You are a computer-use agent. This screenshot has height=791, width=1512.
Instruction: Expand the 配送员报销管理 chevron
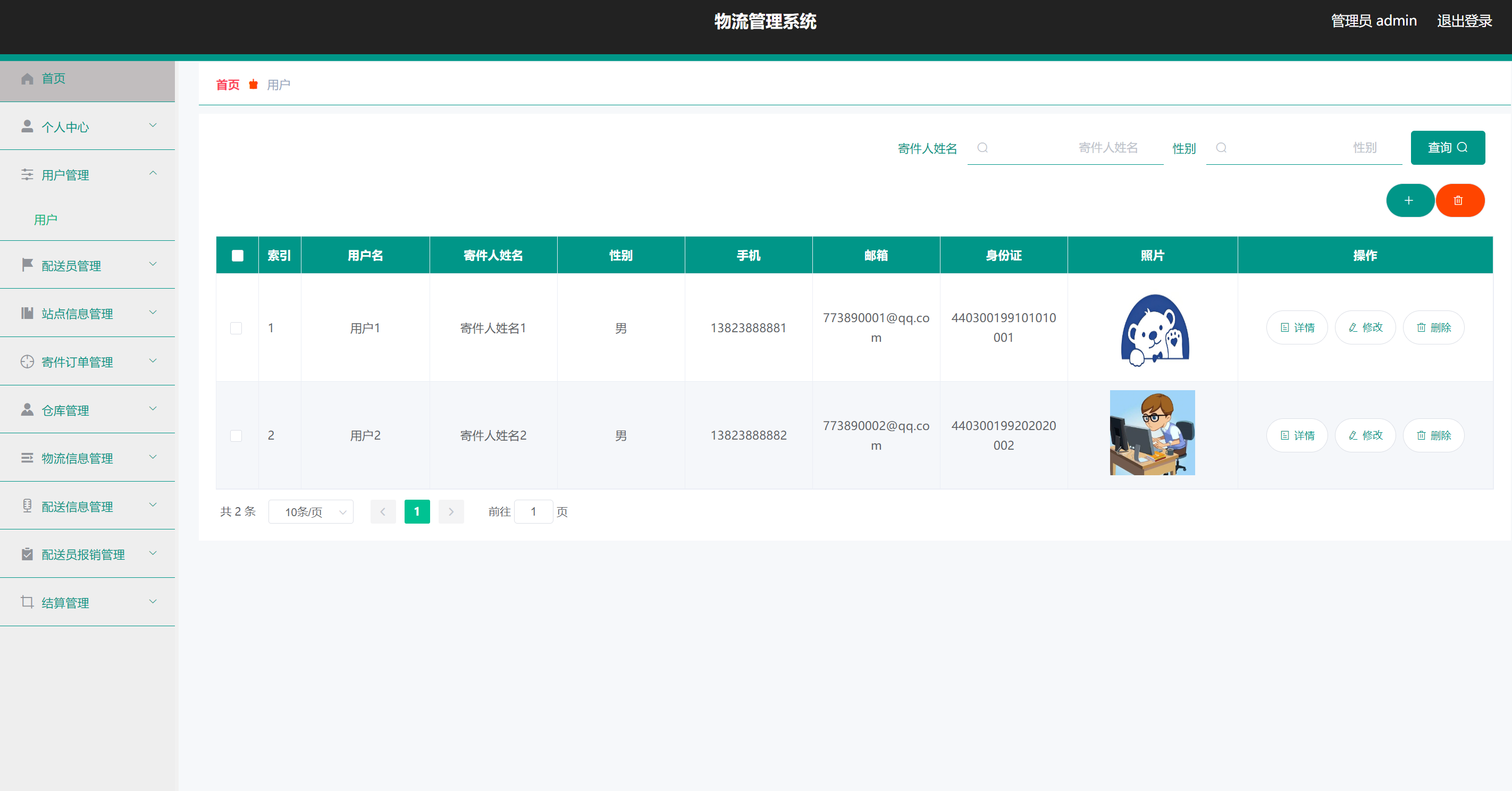pyautogui.click(x=153, y=553)
